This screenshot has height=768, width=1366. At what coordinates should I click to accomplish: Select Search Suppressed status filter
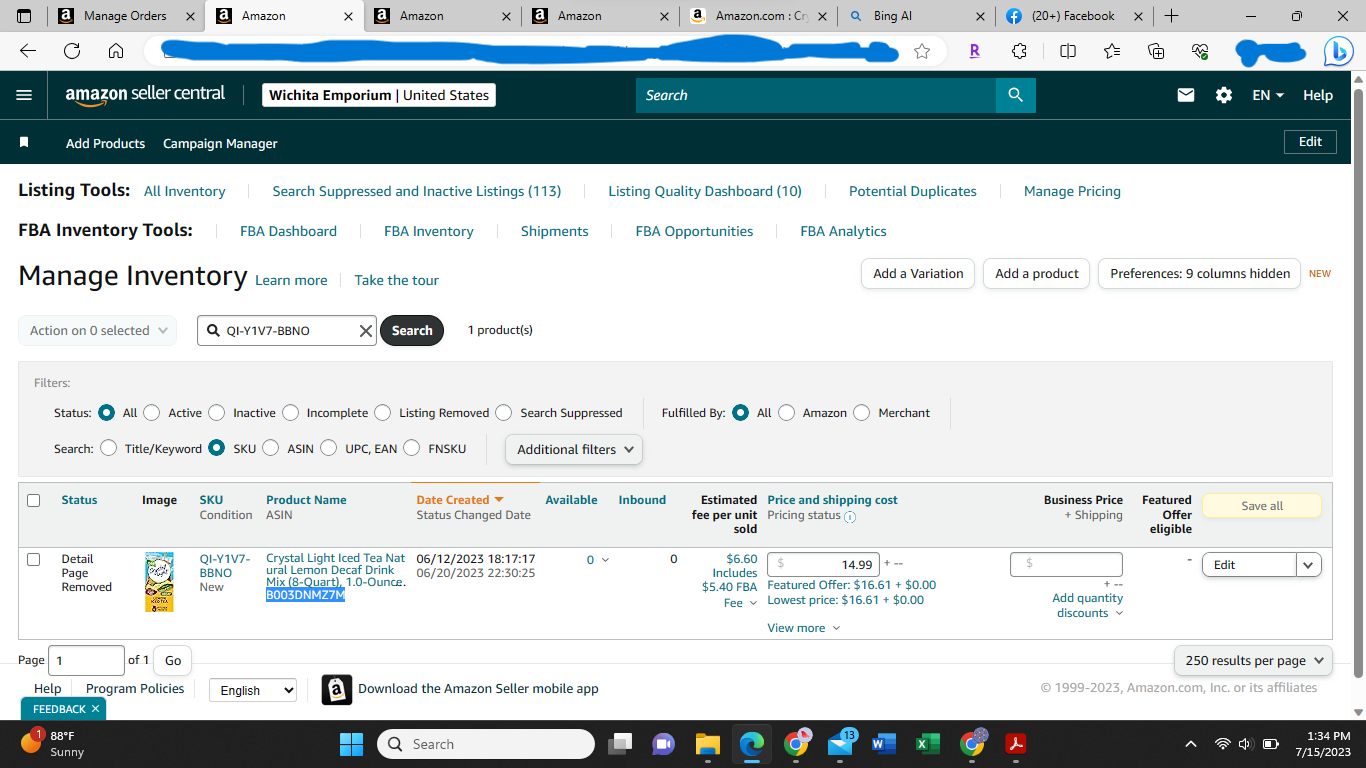pyautogui.click(x=504, y=412)
